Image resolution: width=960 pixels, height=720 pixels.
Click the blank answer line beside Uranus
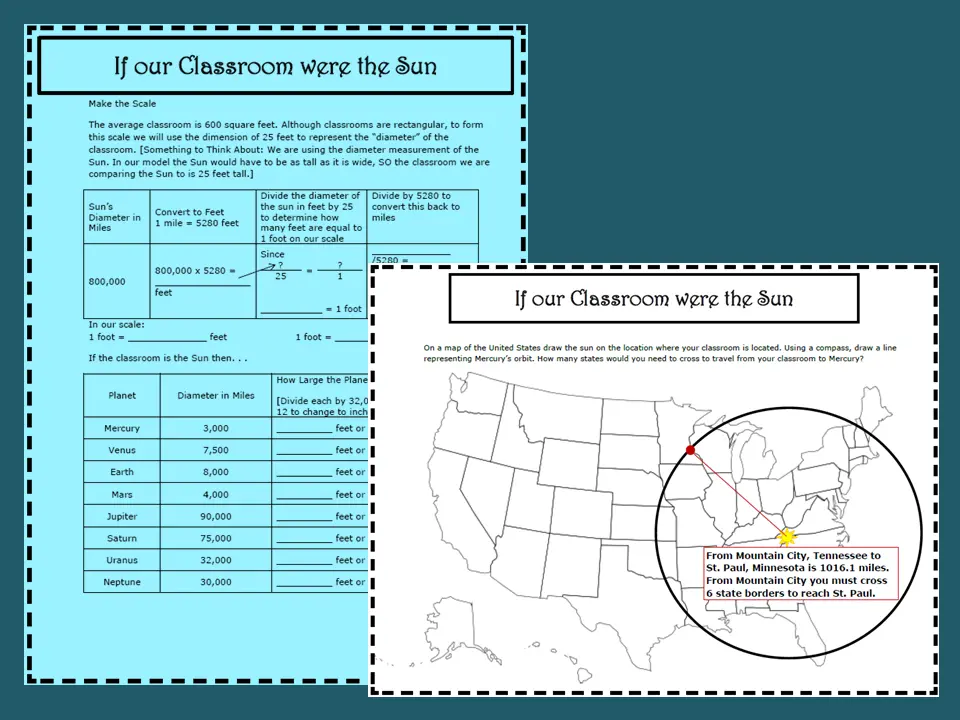[304, 564]
